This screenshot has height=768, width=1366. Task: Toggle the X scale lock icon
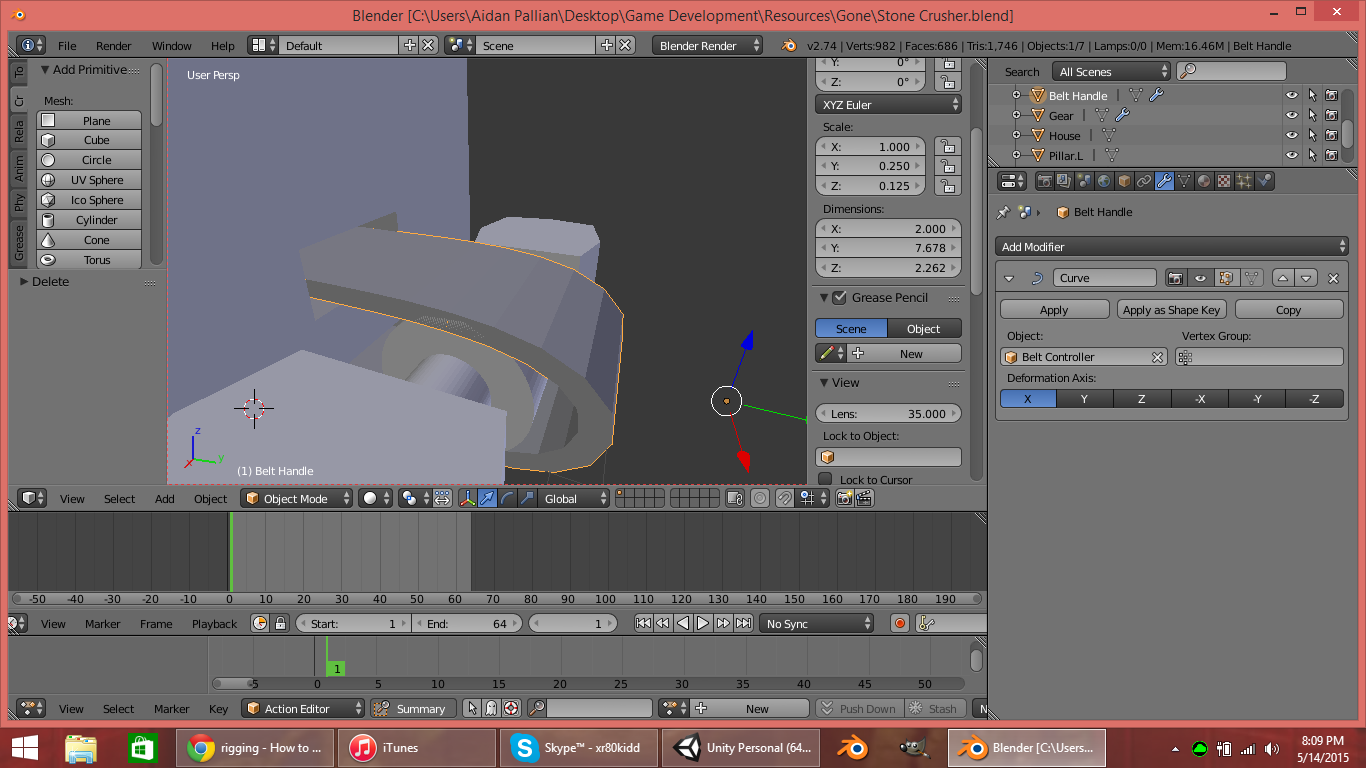[x=946, y=147]
